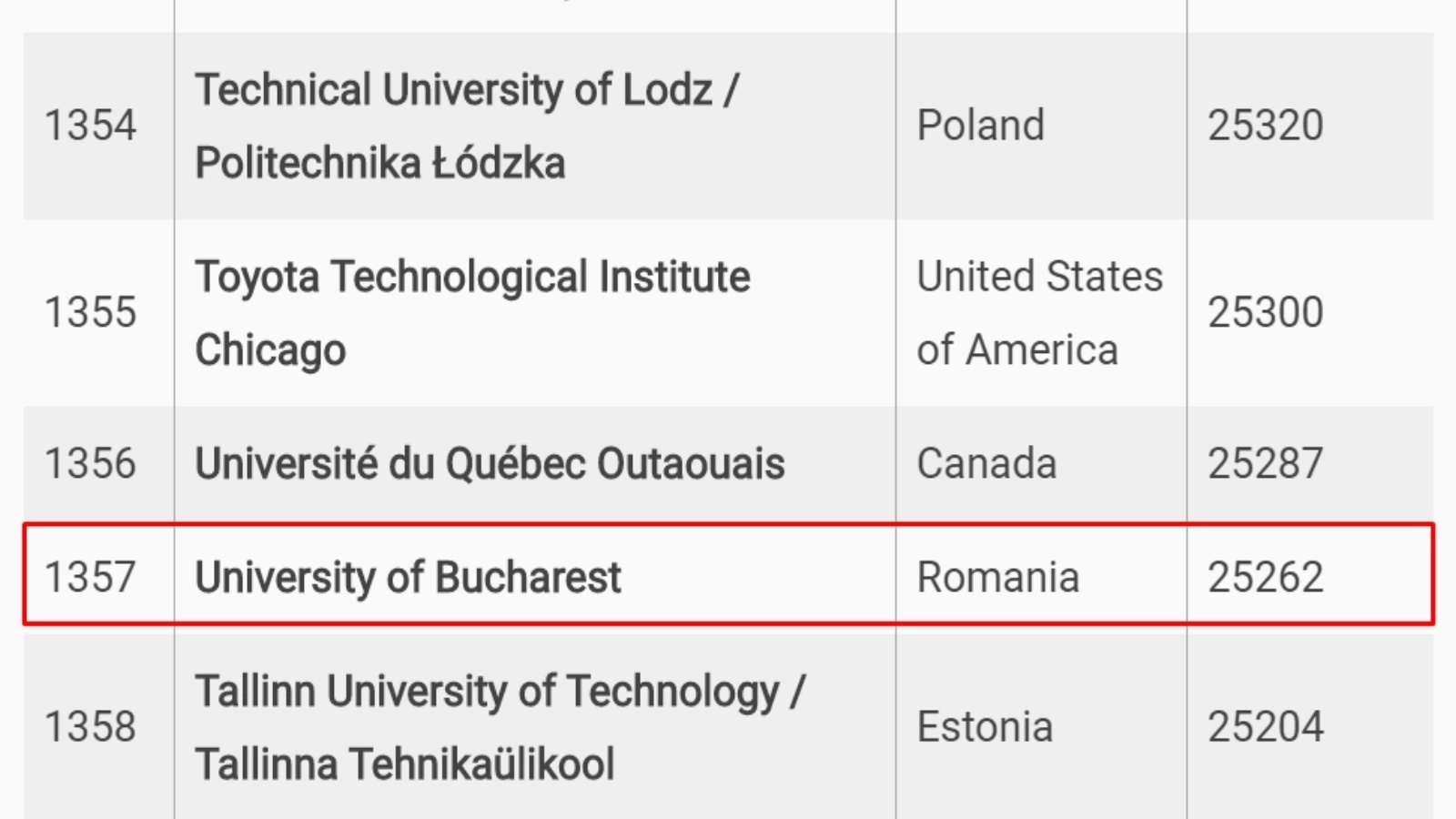The image size is (1456, 819).
Task: Select the value 25204
Action: coord(1265,726)
